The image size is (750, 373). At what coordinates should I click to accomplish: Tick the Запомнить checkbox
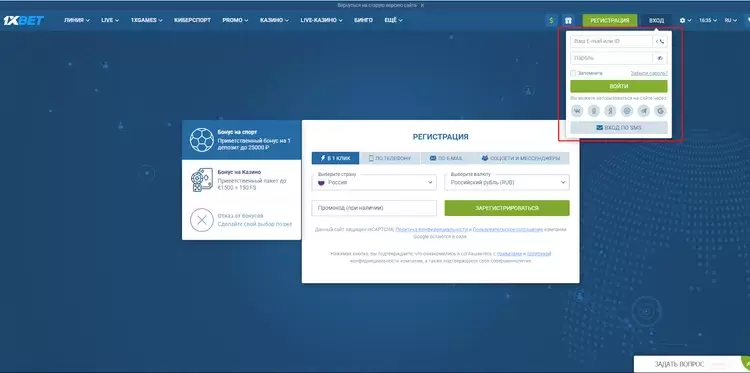point(573,73)
